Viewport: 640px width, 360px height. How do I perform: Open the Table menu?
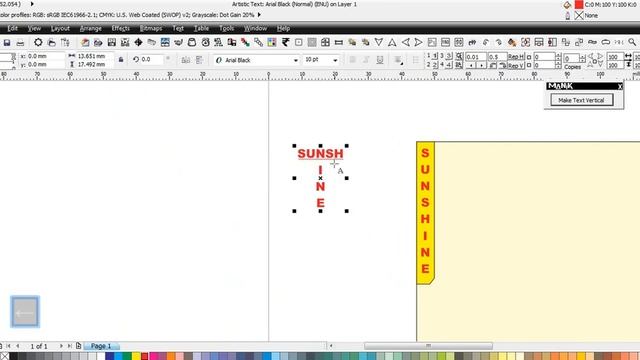[x=201, y=28]
